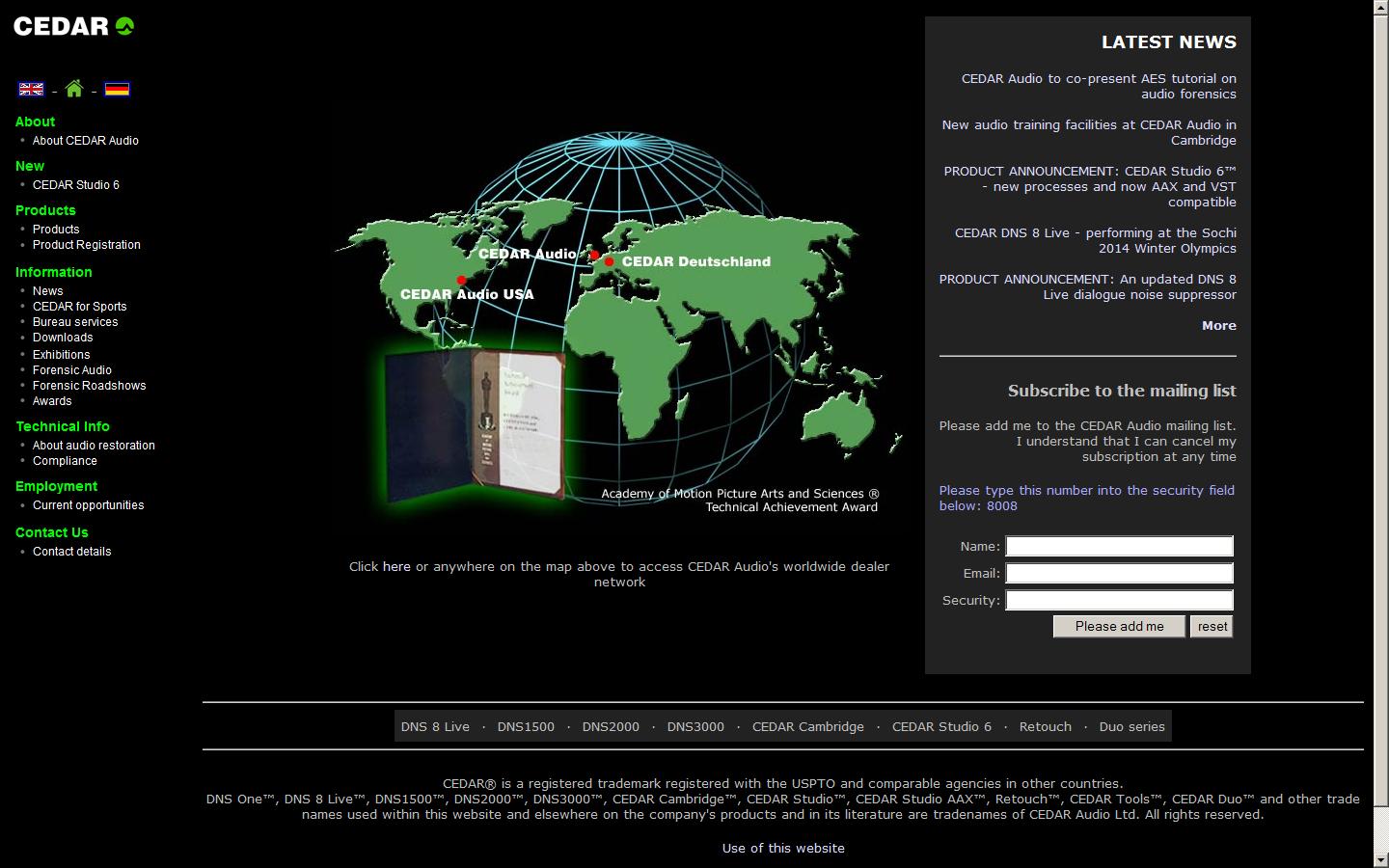The width and height of the screenshot is (1389, 868).
Task: Click into the Email text field
Action: (x=1119, y=574)
